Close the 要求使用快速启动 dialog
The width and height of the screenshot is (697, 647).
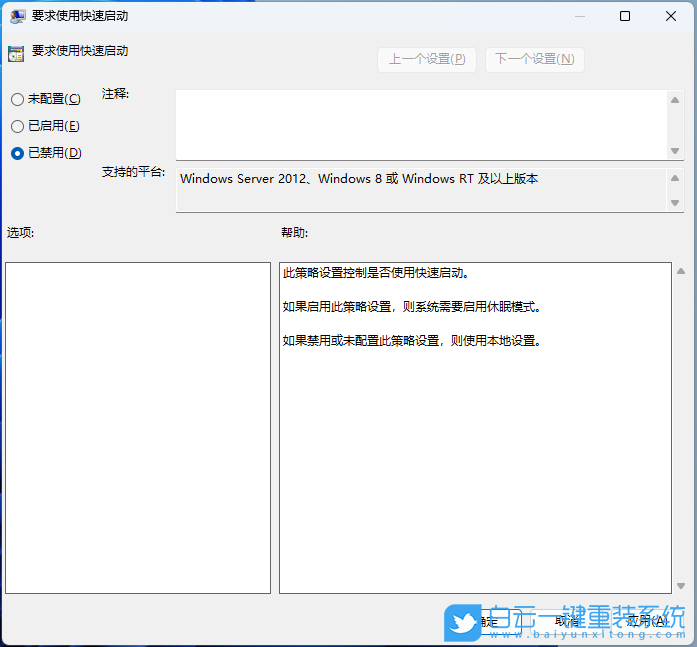(x=671, y=16)
